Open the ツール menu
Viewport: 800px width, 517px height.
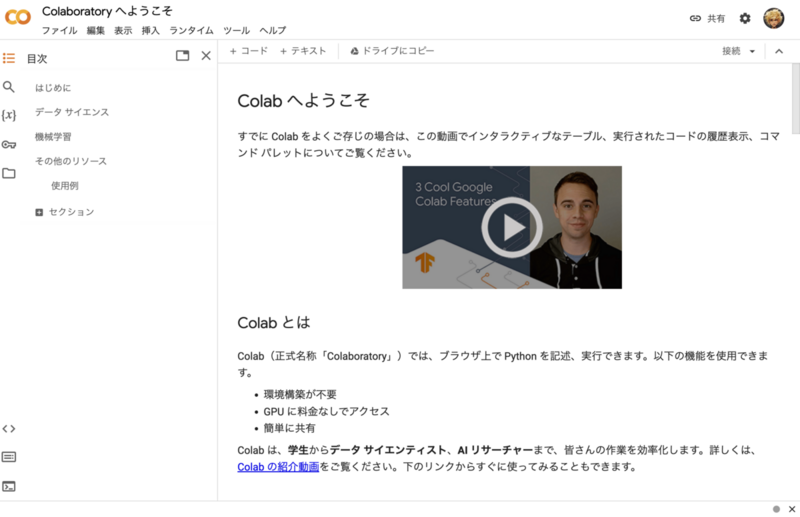(x=236, y=31)
